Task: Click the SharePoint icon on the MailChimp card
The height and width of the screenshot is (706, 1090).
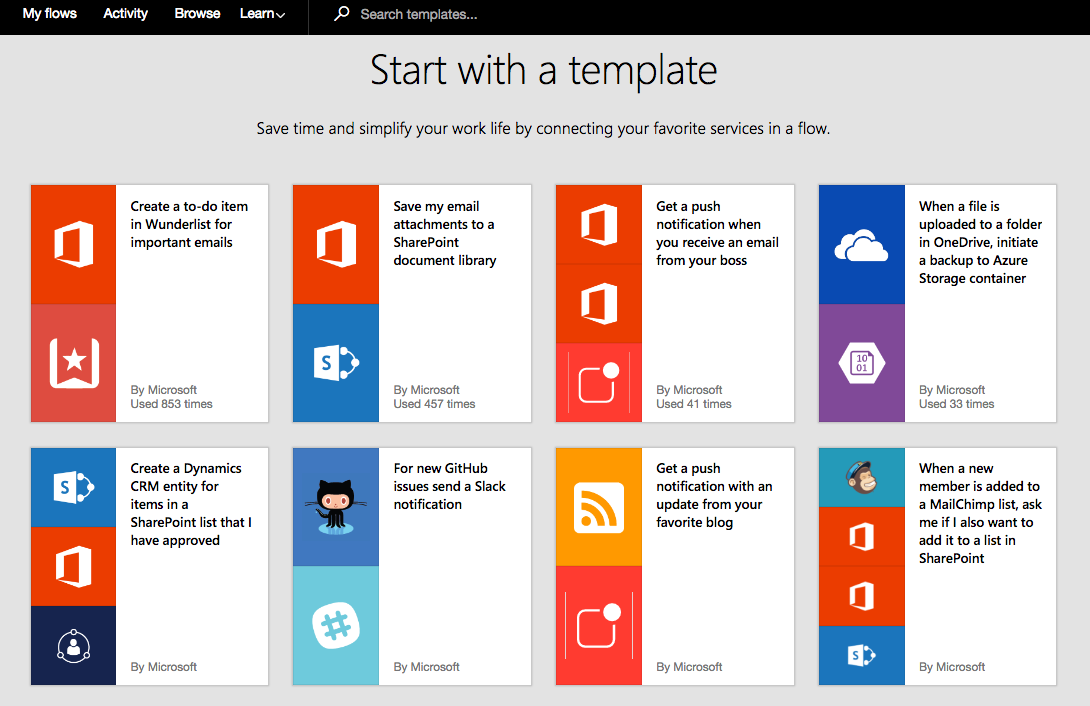Action: [862, 655]
